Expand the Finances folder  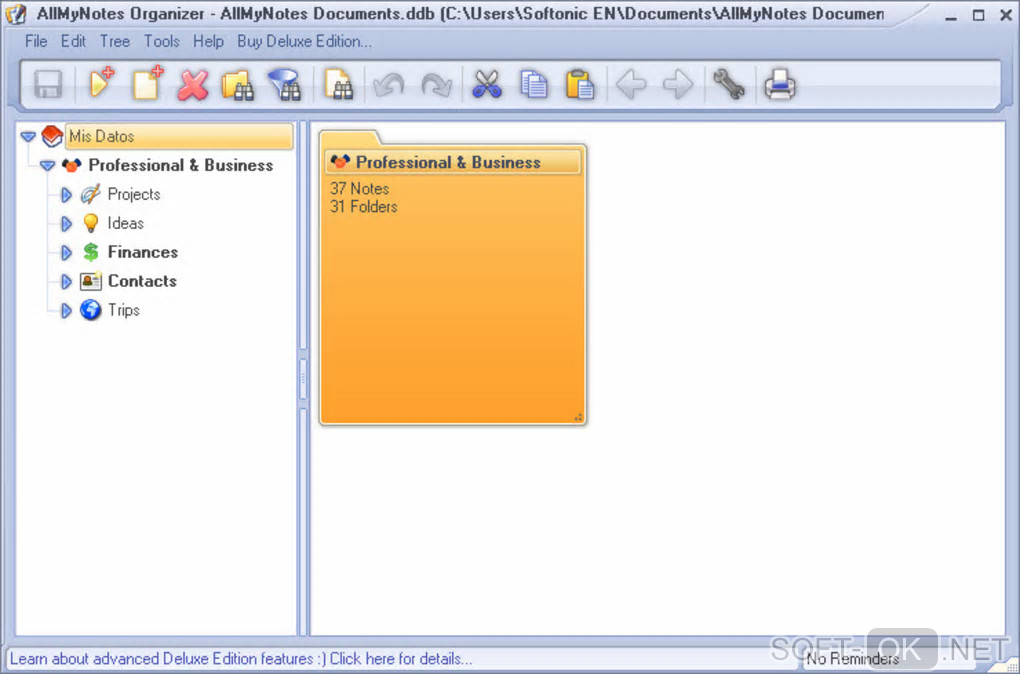(66, 252)
